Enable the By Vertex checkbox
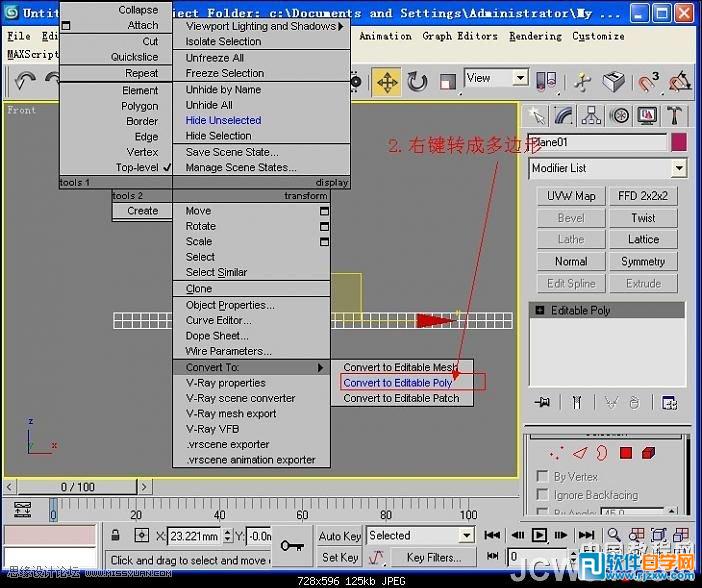 point(543,477)
